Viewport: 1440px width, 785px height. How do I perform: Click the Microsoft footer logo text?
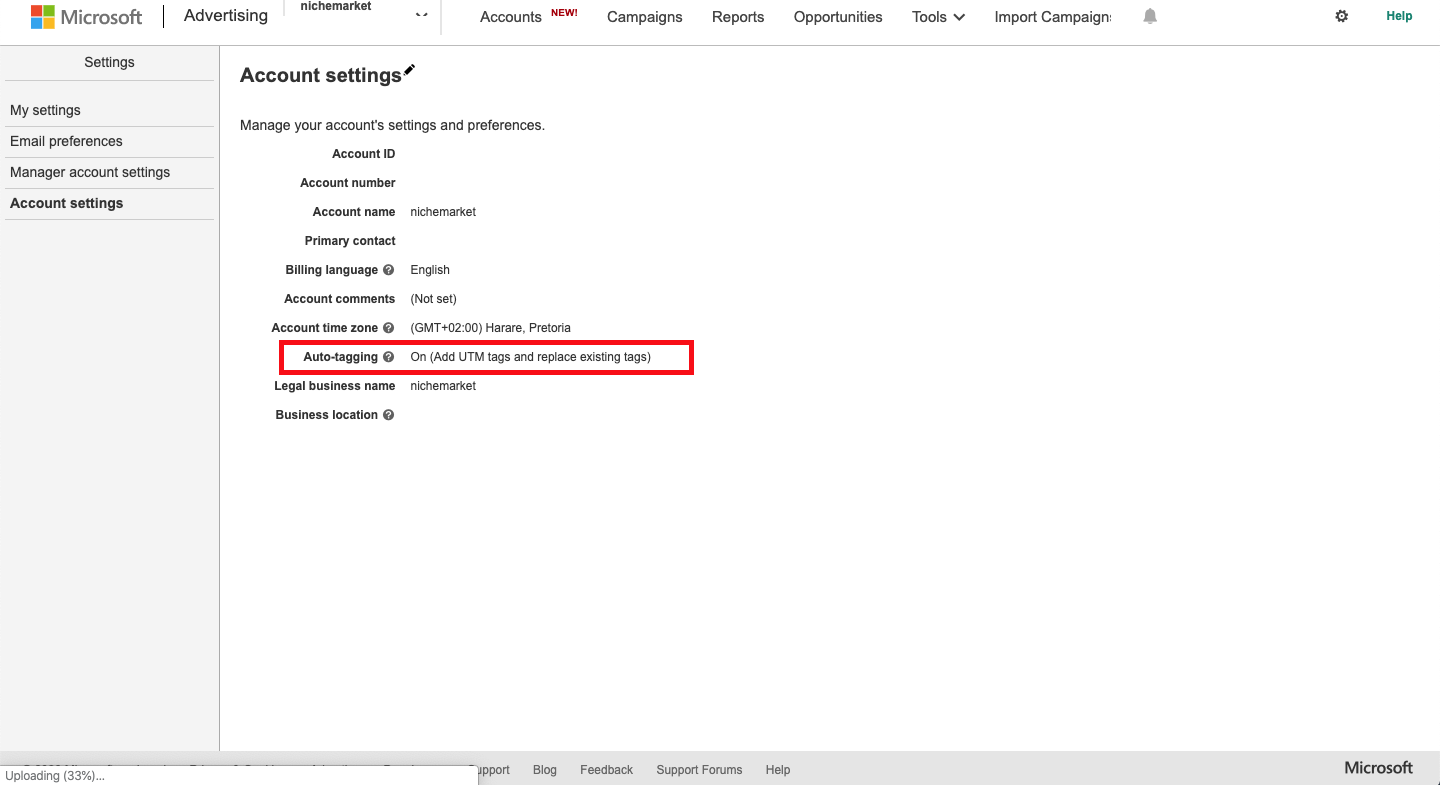[x=1378, y=768]
